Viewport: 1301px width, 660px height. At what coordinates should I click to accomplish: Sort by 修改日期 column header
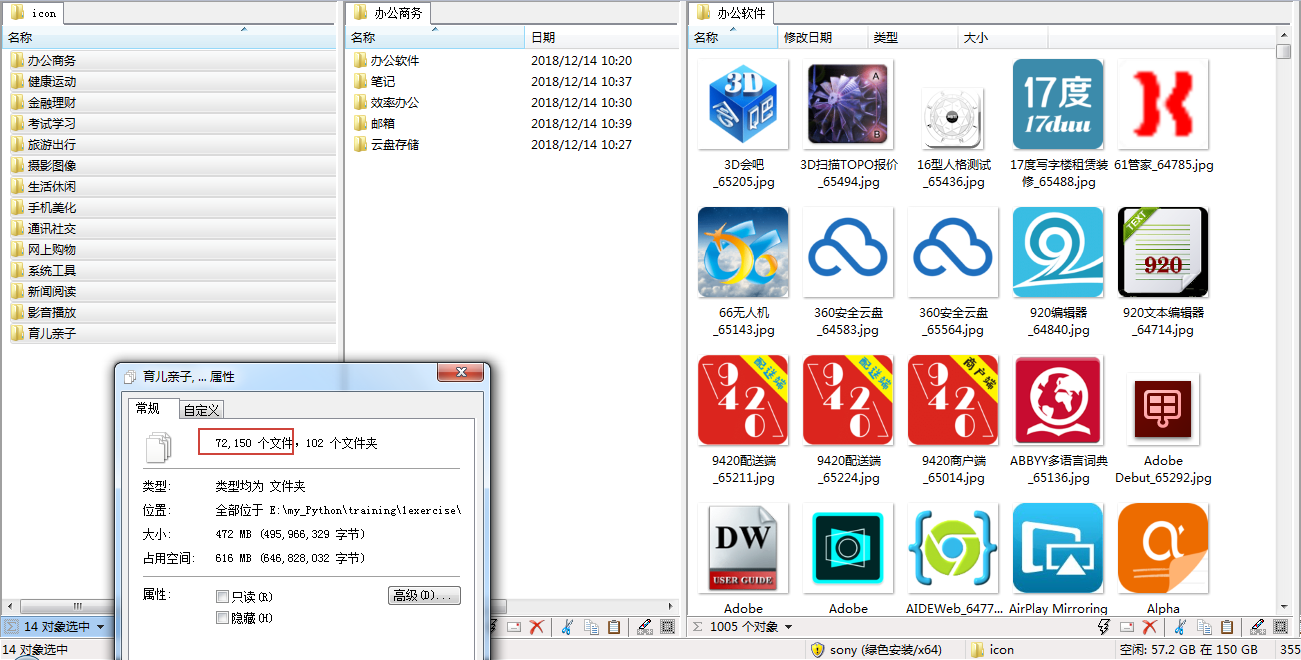click(x=822, y=37)
